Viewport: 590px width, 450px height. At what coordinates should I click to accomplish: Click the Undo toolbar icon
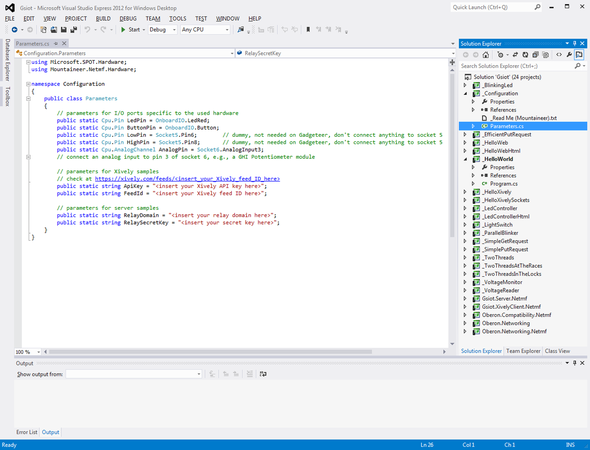click(x=87, y=30)
